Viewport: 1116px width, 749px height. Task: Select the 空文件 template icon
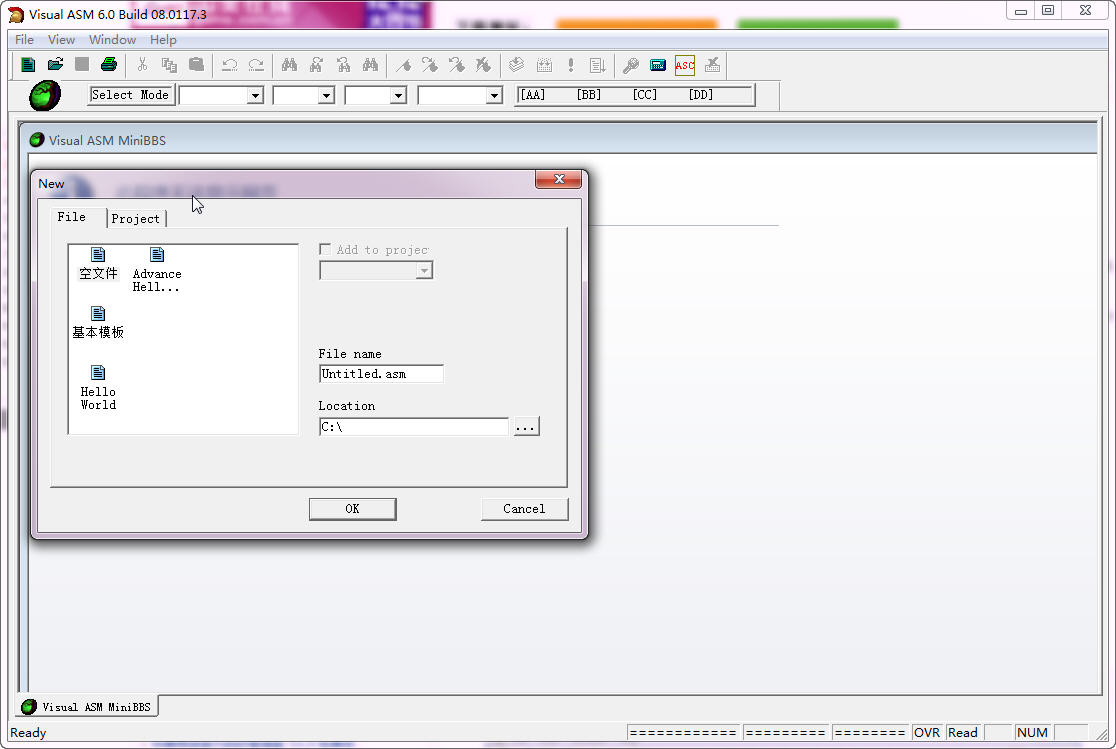click(x=98, y=263)
